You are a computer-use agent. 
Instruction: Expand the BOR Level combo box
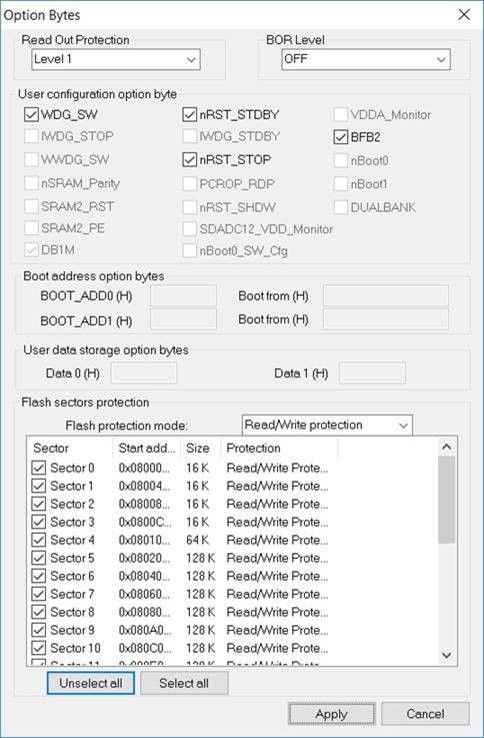click(x=366, y=59)
